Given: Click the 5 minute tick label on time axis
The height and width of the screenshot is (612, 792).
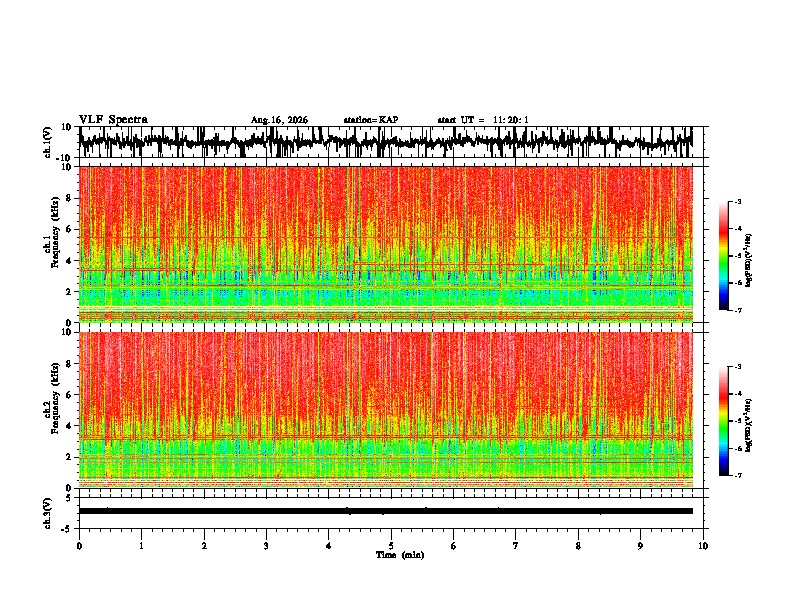Looking at the screenshot, I should tap(391, 546).
